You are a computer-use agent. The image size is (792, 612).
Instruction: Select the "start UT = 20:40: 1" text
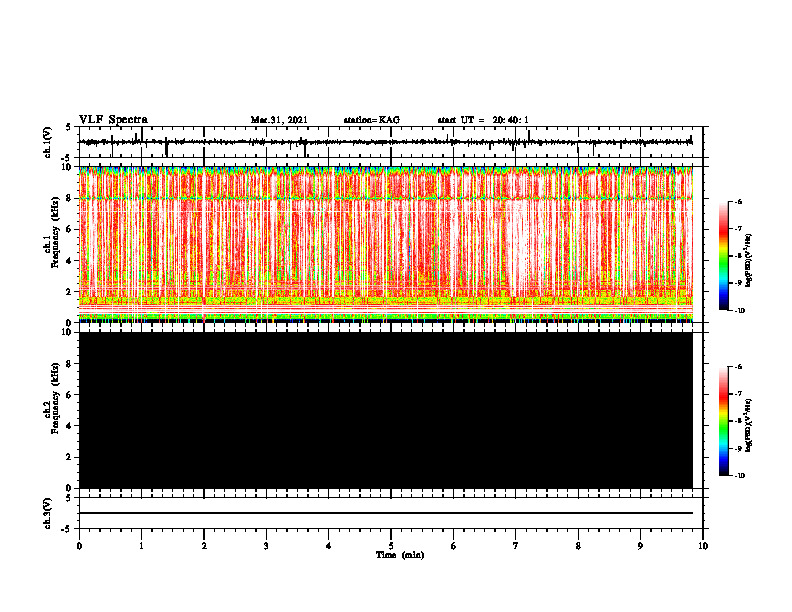pos(483,120)
